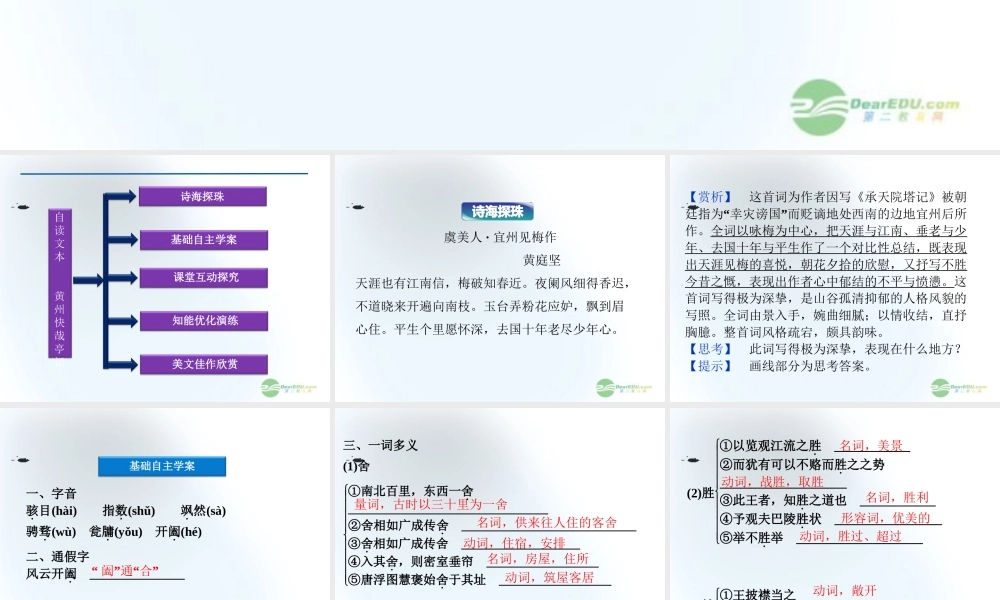The height and width of the screenshot is (600, 1000).
Task: Click the red answer “阖”通“合”
Action: pos(124,571)
